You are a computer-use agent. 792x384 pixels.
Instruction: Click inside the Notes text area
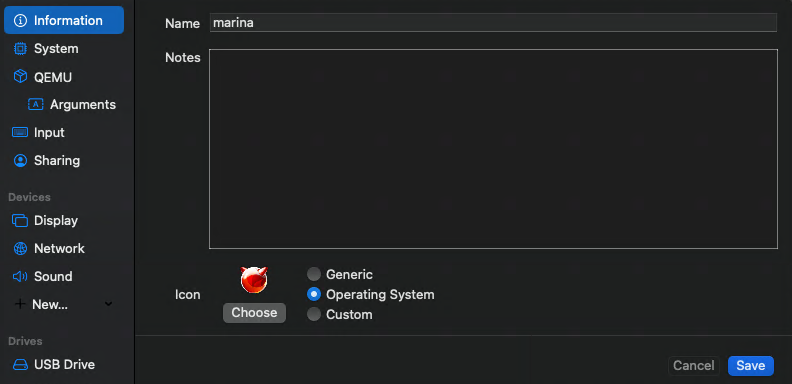tap(493, 149)
